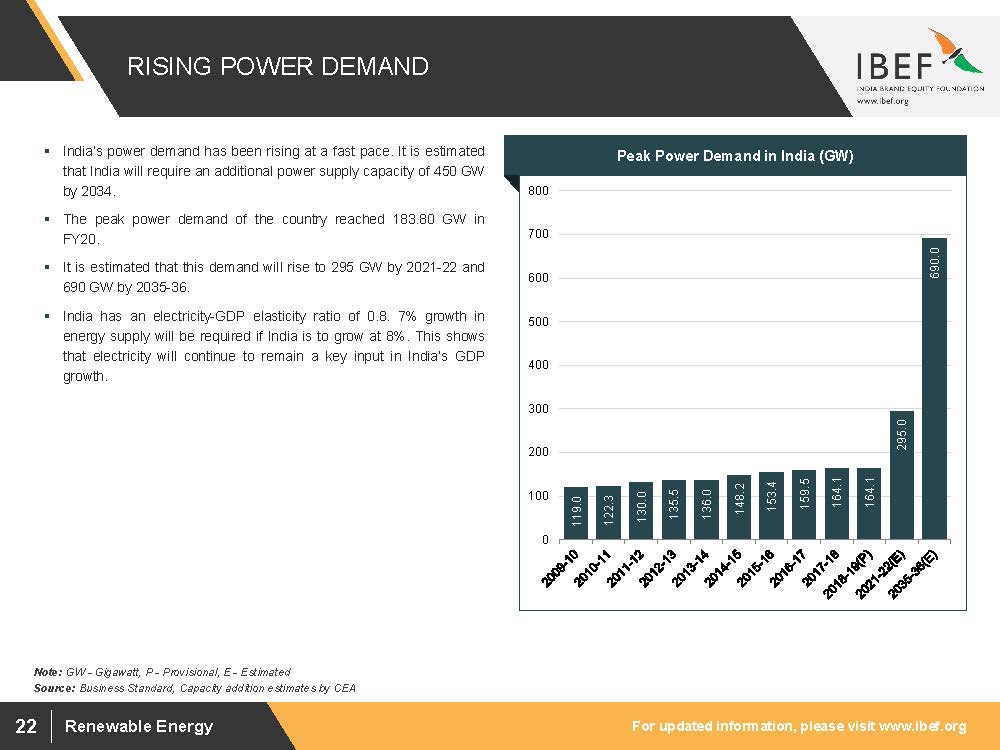Click the 148.2 bar for 2014-15
The height and width of the screenshot is (750, 1000).
coord(739,507)
